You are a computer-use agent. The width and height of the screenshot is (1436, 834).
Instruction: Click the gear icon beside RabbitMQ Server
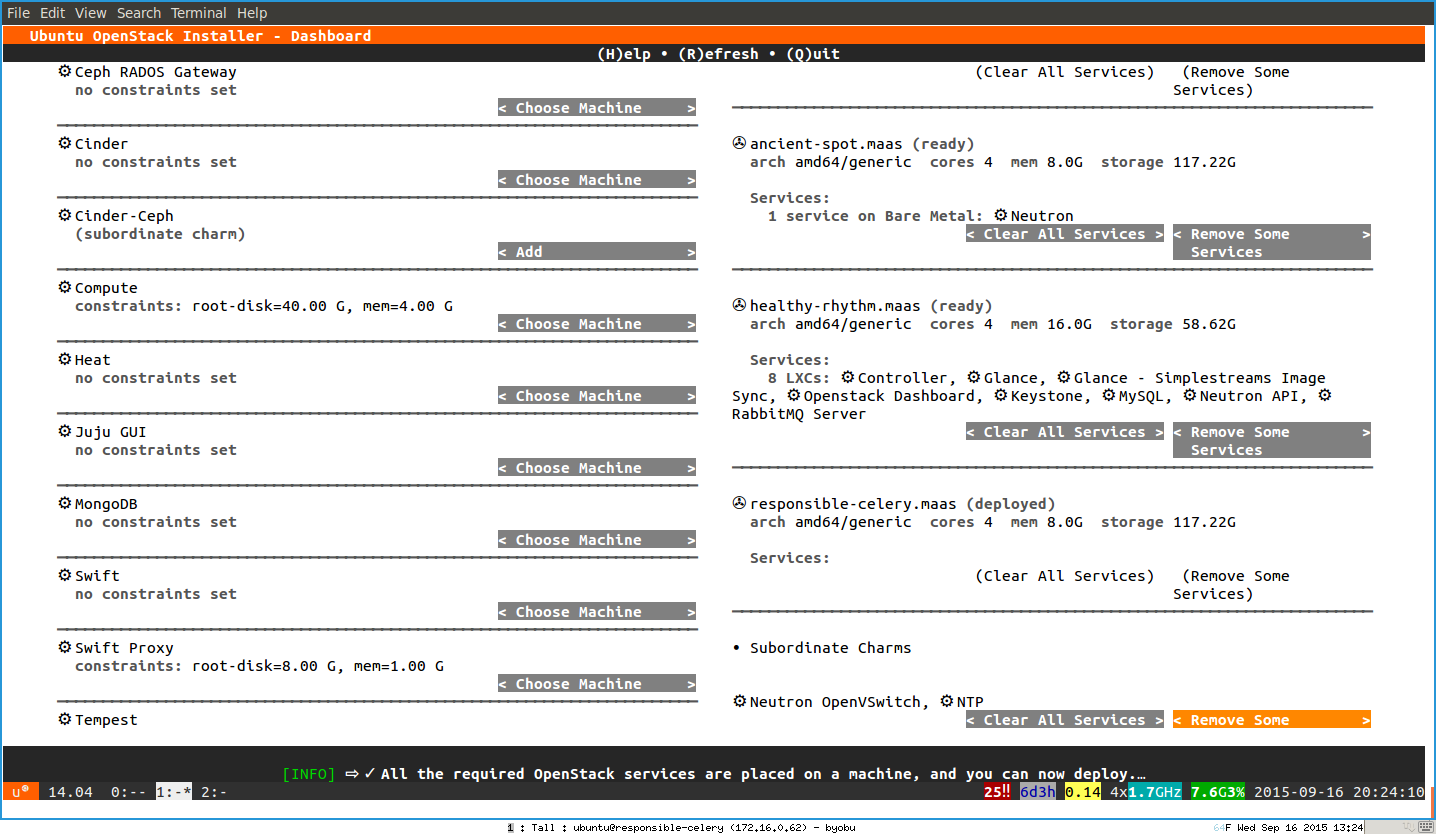[x=1325, y=396]
